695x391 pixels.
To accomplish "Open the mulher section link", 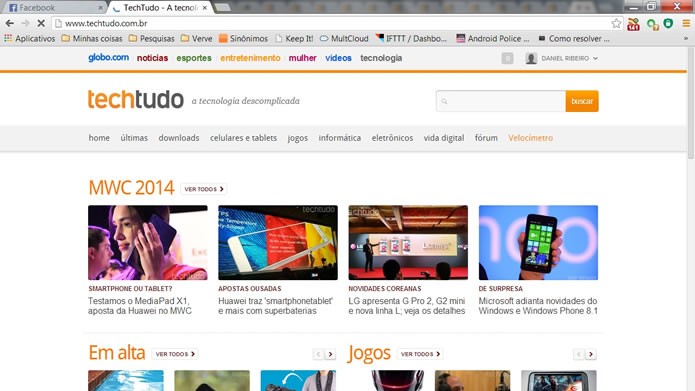I will point(302,58).
